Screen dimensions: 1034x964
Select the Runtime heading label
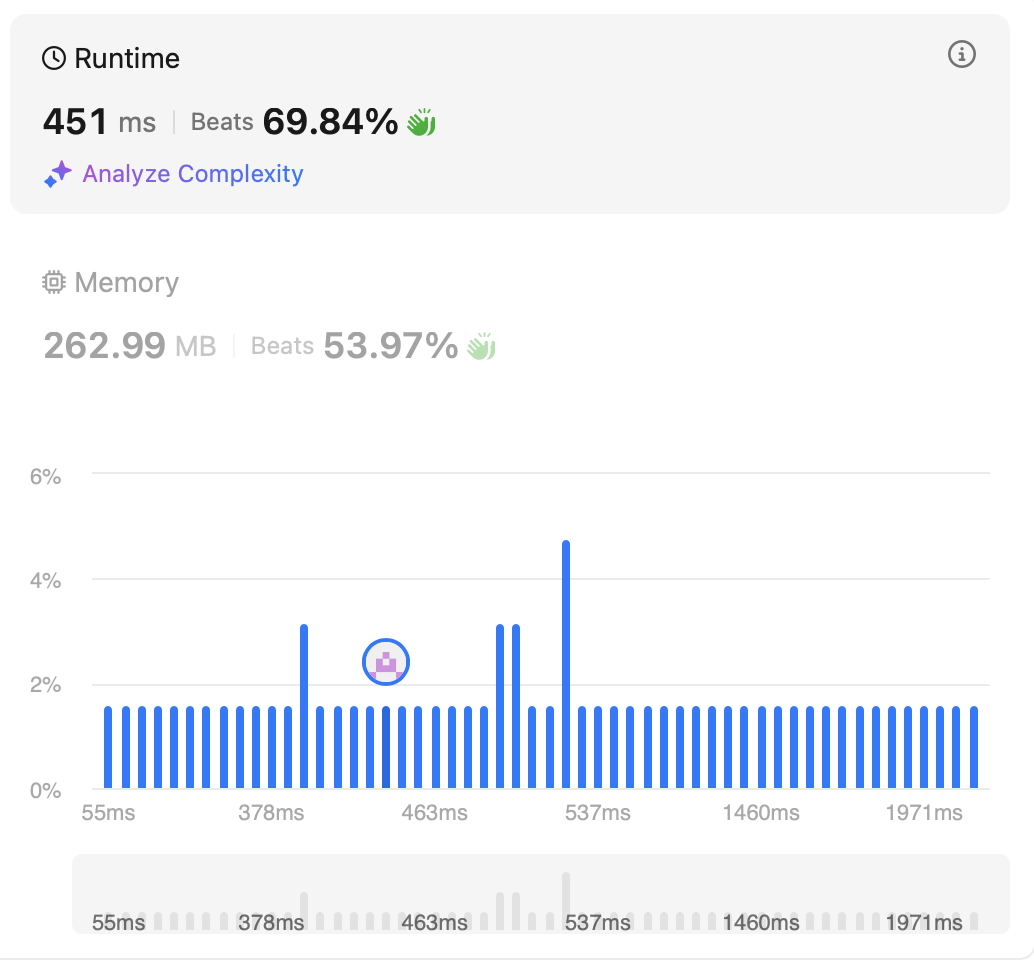127,59
